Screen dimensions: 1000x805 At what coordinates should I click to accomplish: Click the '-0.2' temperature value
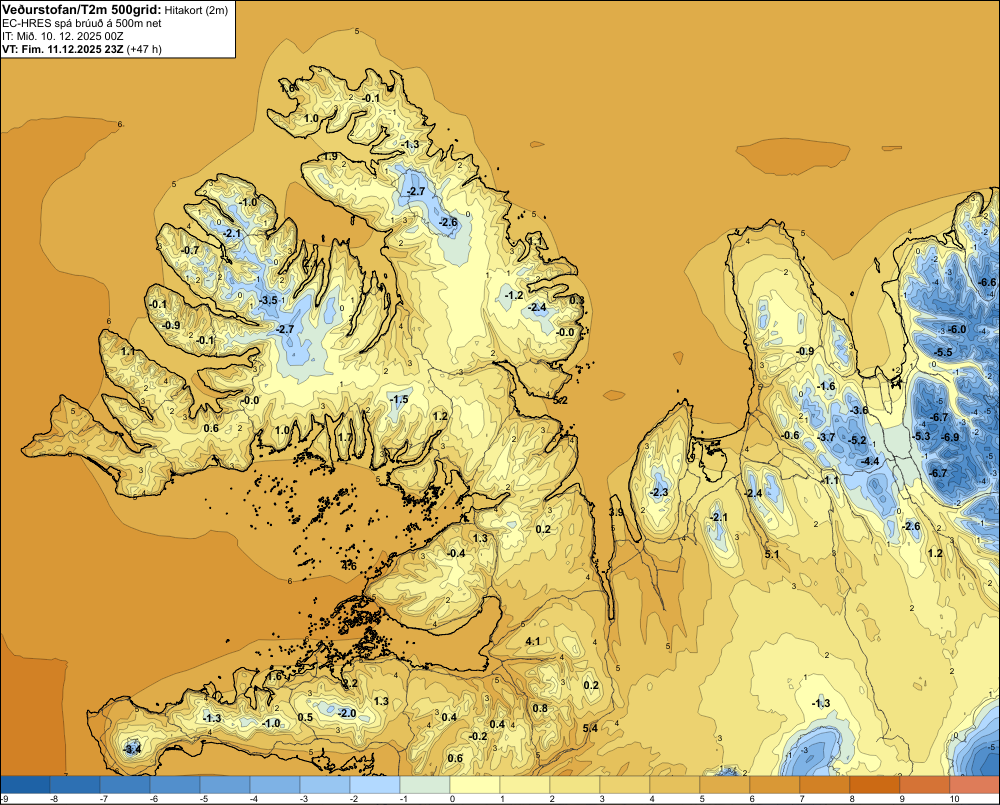click(478, 735)
